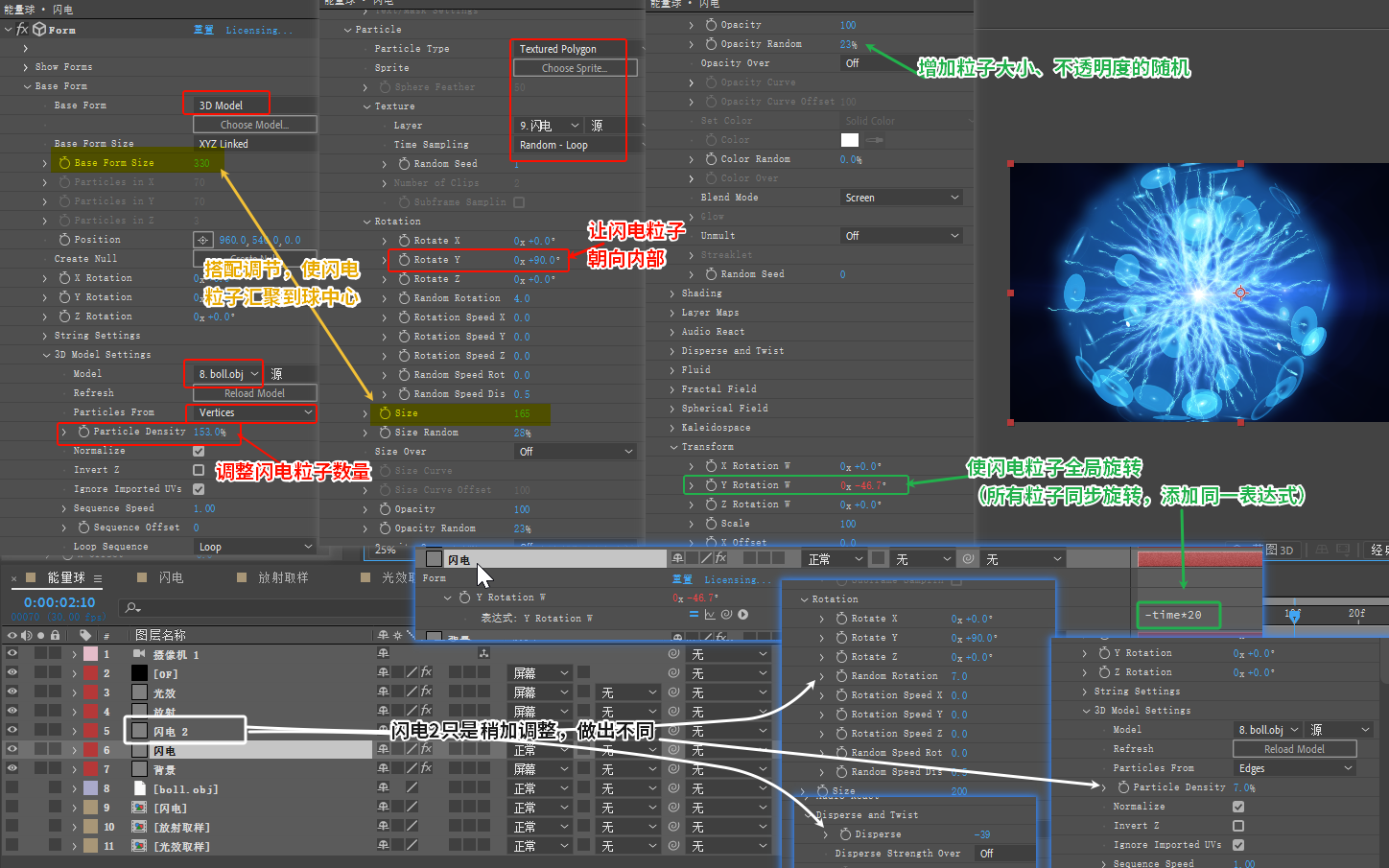This screenshot has width=1389, height=868.
Task: Open the Unmult Off dropdown
Action: [901, 236]
